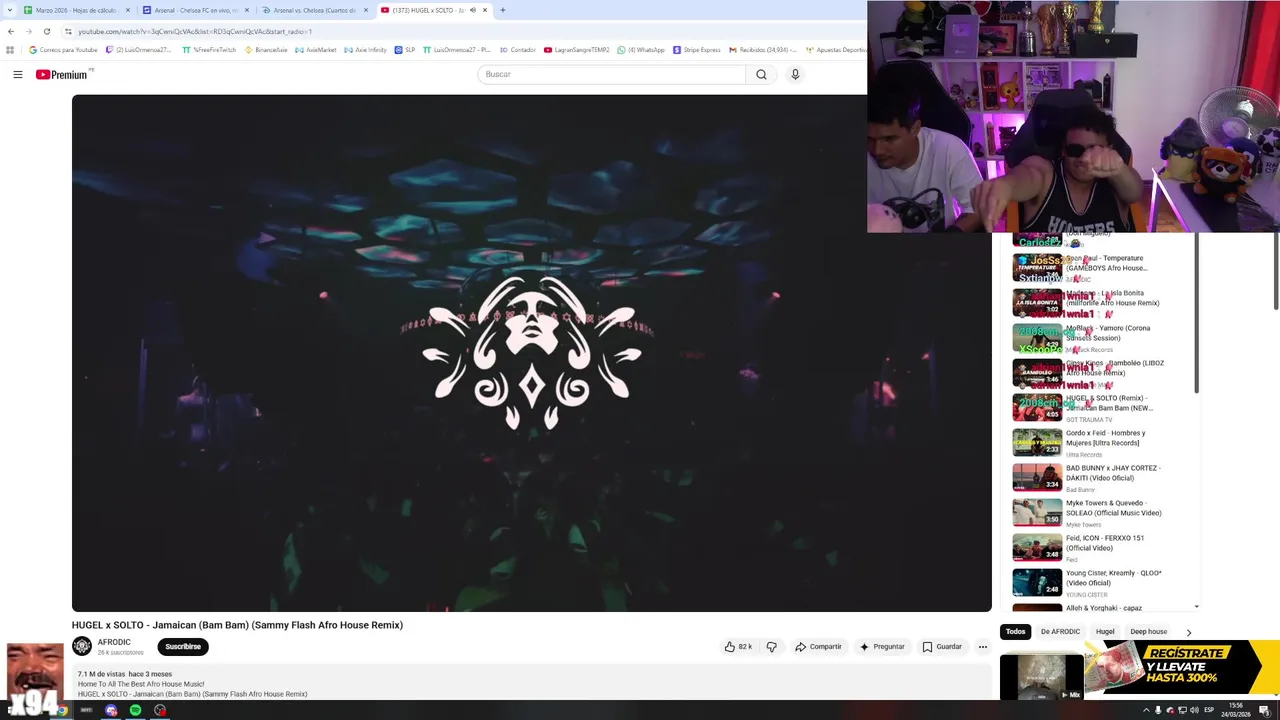
Task: Close the HUGEL x SOLTO tab
Action: (x=485, y=10)
